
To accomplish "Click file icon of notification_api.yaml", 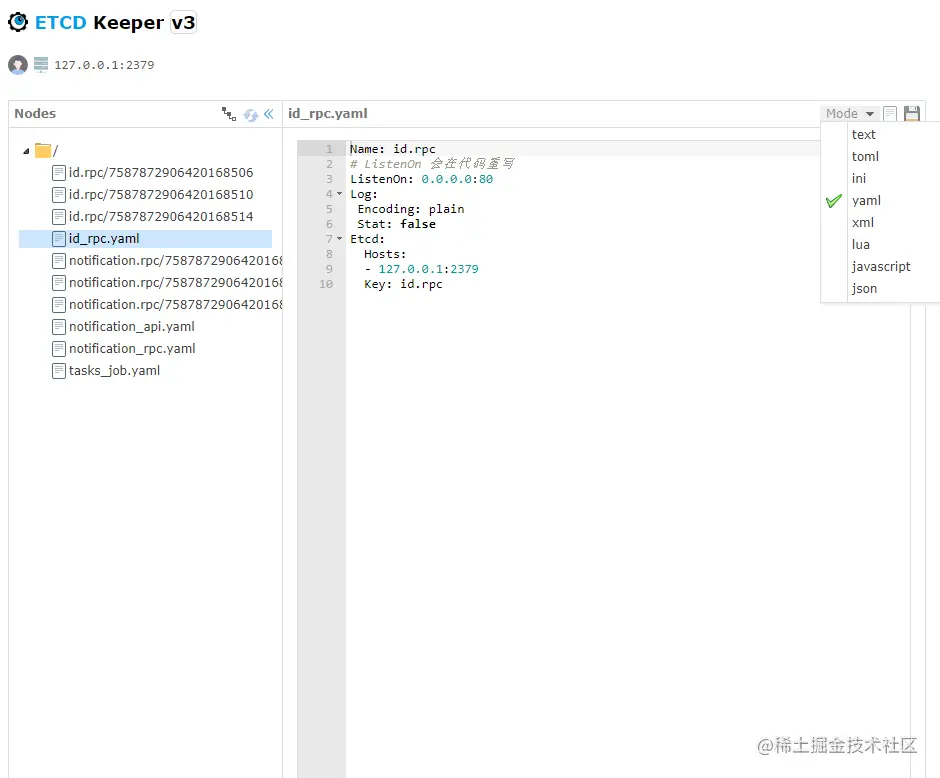I will click(x=59, y=327).
